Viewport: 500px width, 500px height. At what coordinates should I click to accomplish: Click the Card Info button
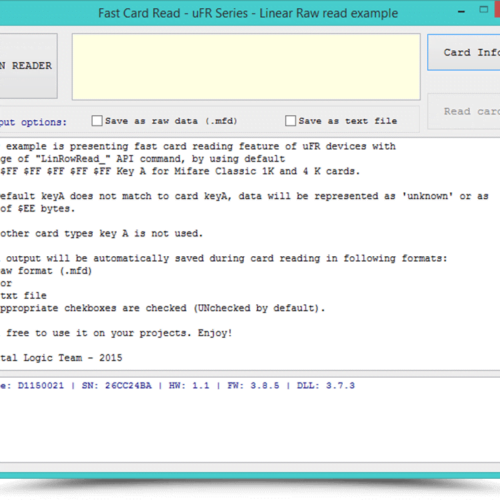(464, 52)
